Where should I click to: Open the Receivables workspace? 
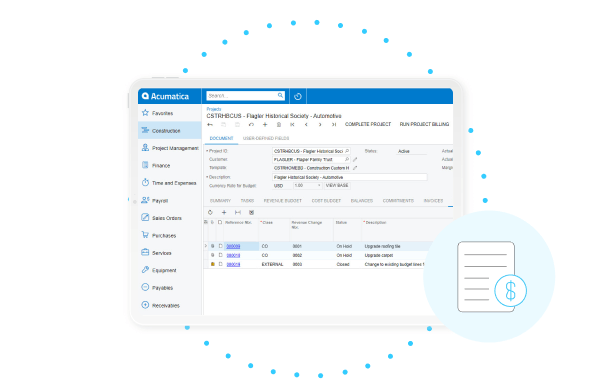170,305
